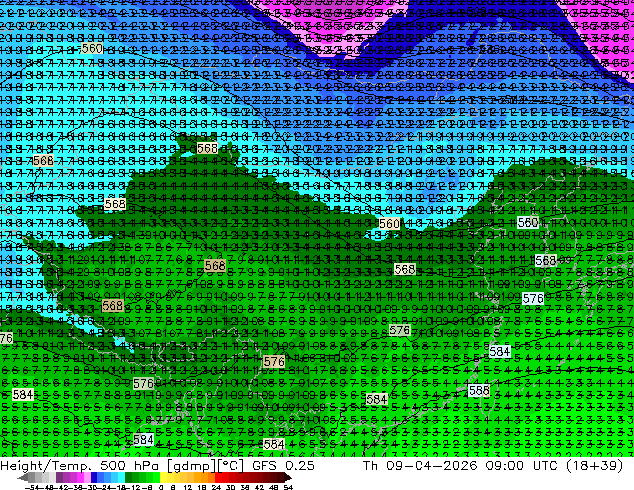
Task: Pick the darkest green scale segment
Action: 129,477
